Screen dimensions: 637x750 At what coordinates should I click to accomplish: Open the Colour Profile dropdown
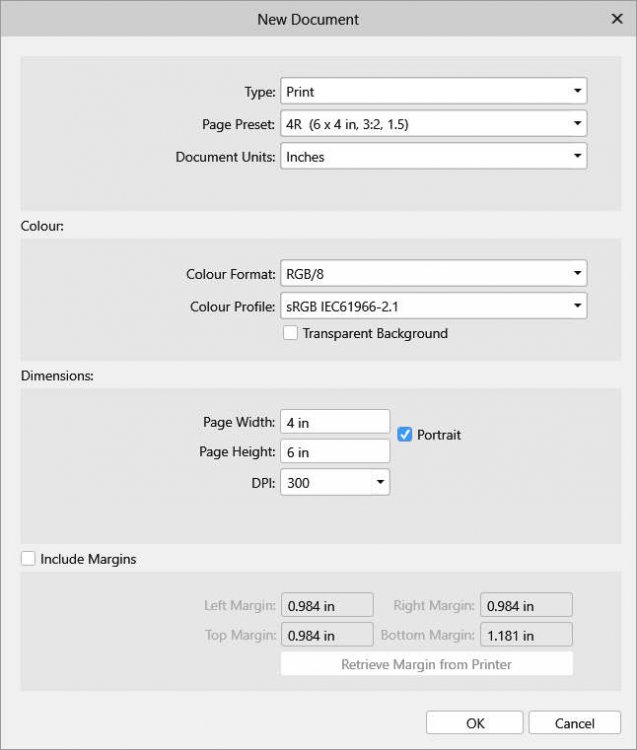click(x=433, y=306)
